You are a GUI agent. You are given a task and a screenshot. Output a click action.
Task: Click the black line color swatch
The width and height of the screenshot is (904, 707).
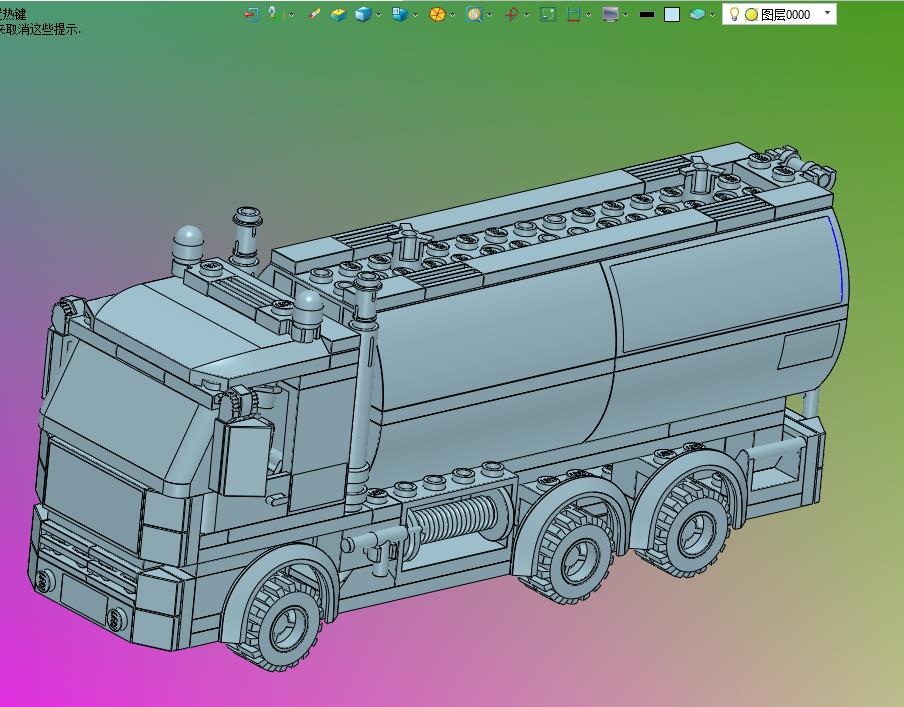(x=647, y=15)
